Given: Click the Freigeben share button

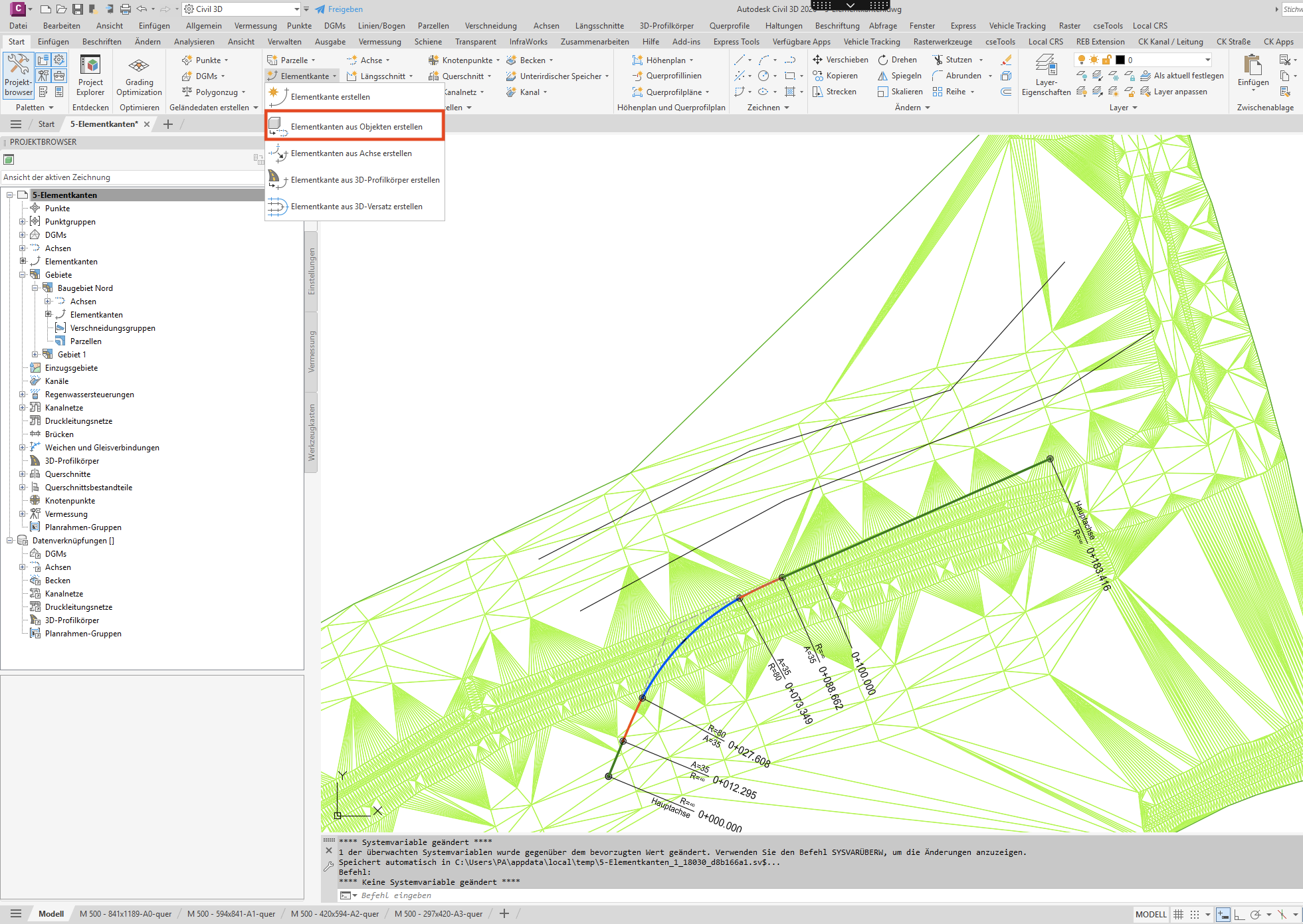Looking at the screenshot, I should (339, 9).
